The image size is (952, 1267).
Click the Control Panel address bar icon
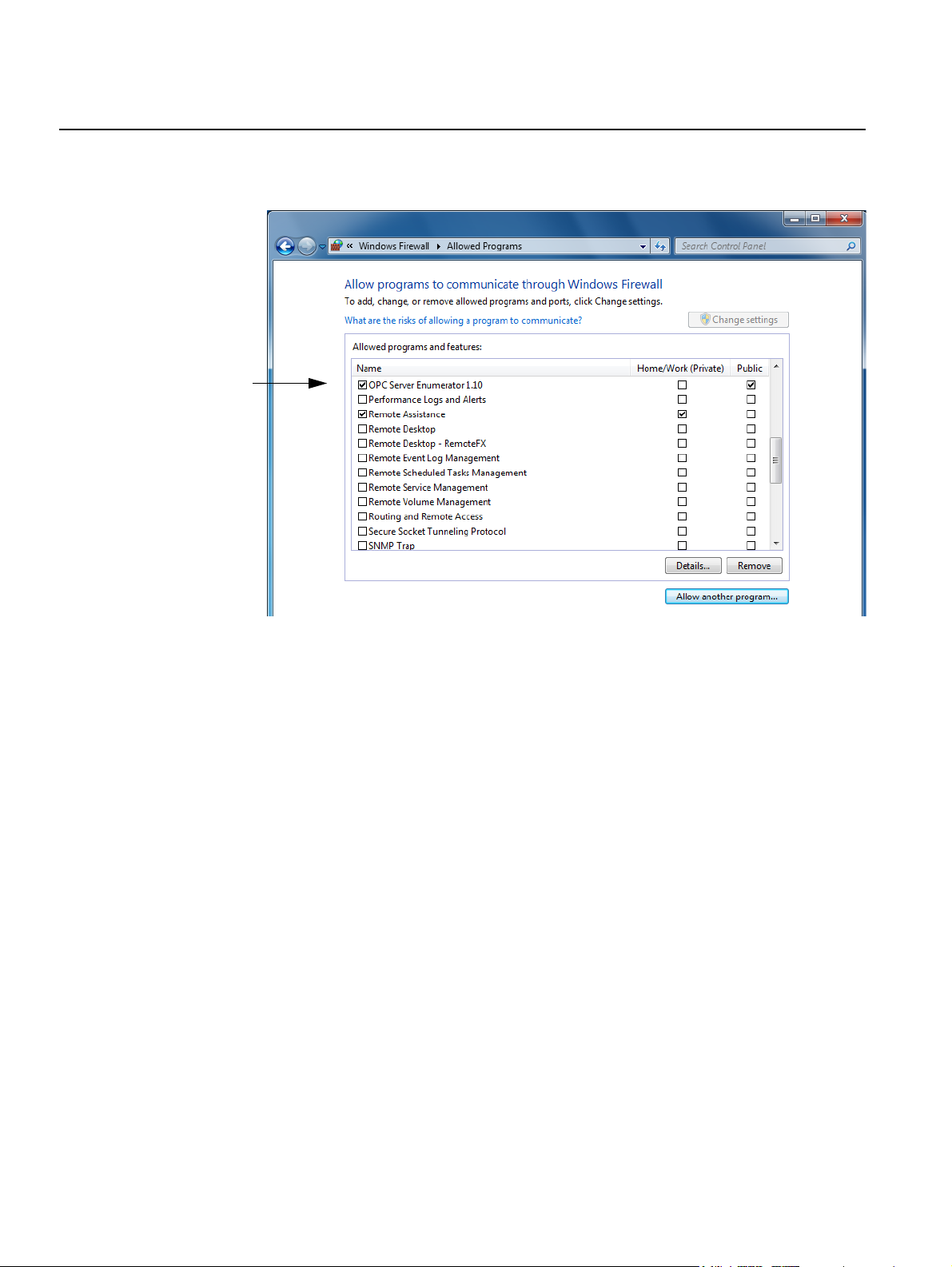[337, 246]
